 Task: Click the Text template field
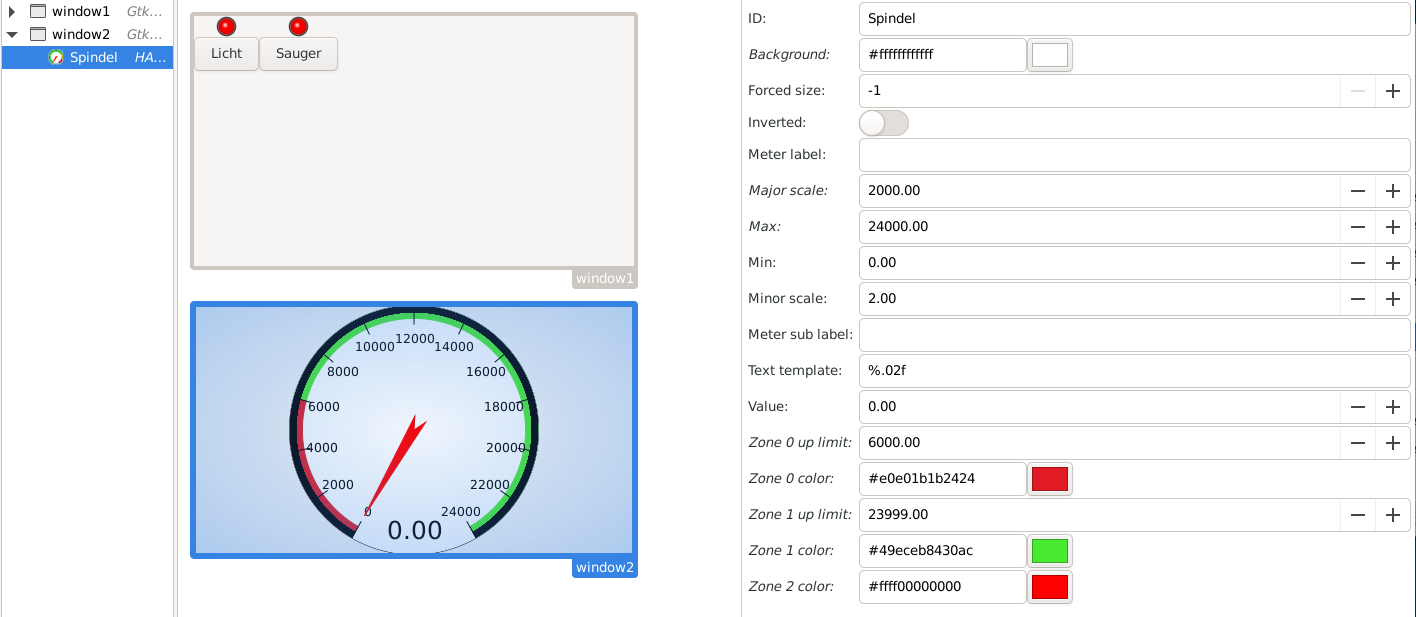(x=1134, y=371)
